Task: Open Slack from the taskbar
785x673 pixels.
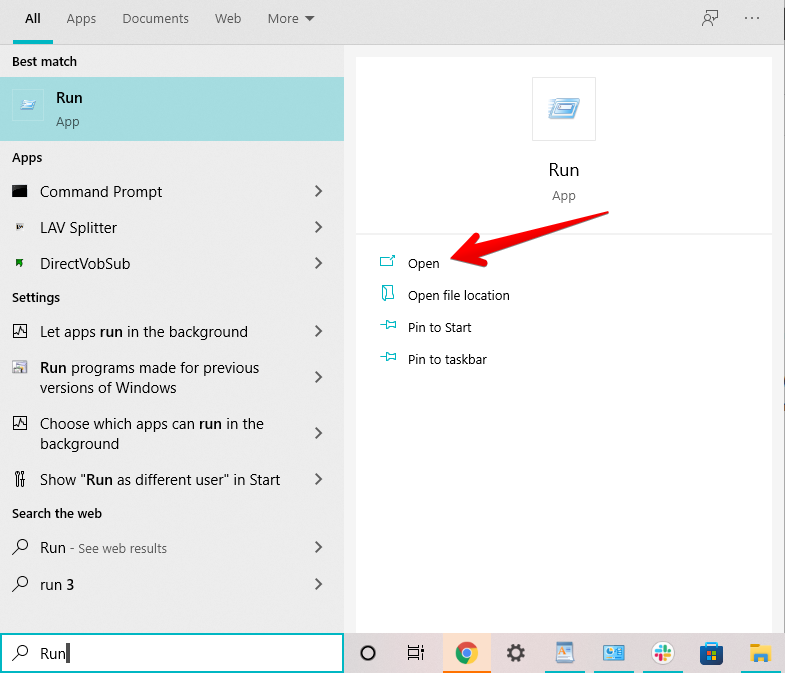Action: pyautogui.click(x=662, y=653)
